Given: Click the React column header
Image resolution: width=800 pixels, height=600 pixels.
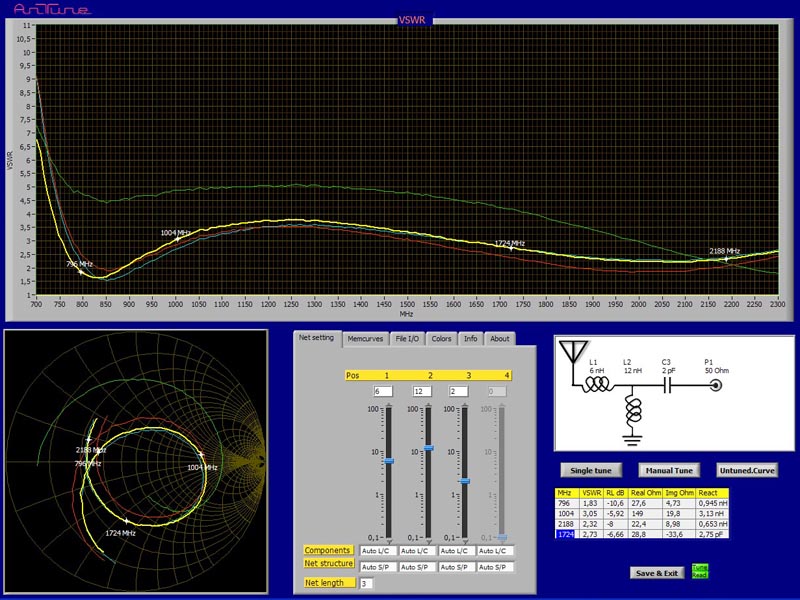Looking at the screenshot, I should tap(712, 493).
